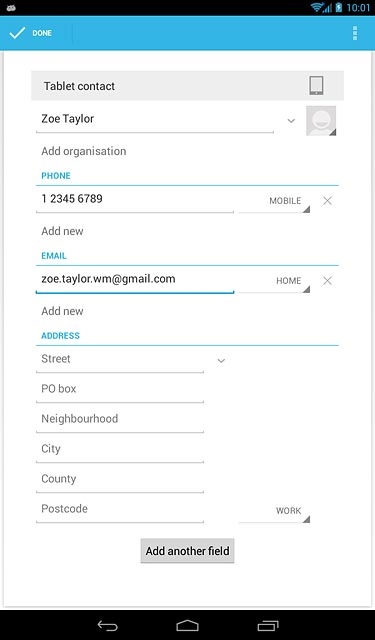Tap the Done checkmark icon
Screen dimensions: 375x640
(17, 33)
